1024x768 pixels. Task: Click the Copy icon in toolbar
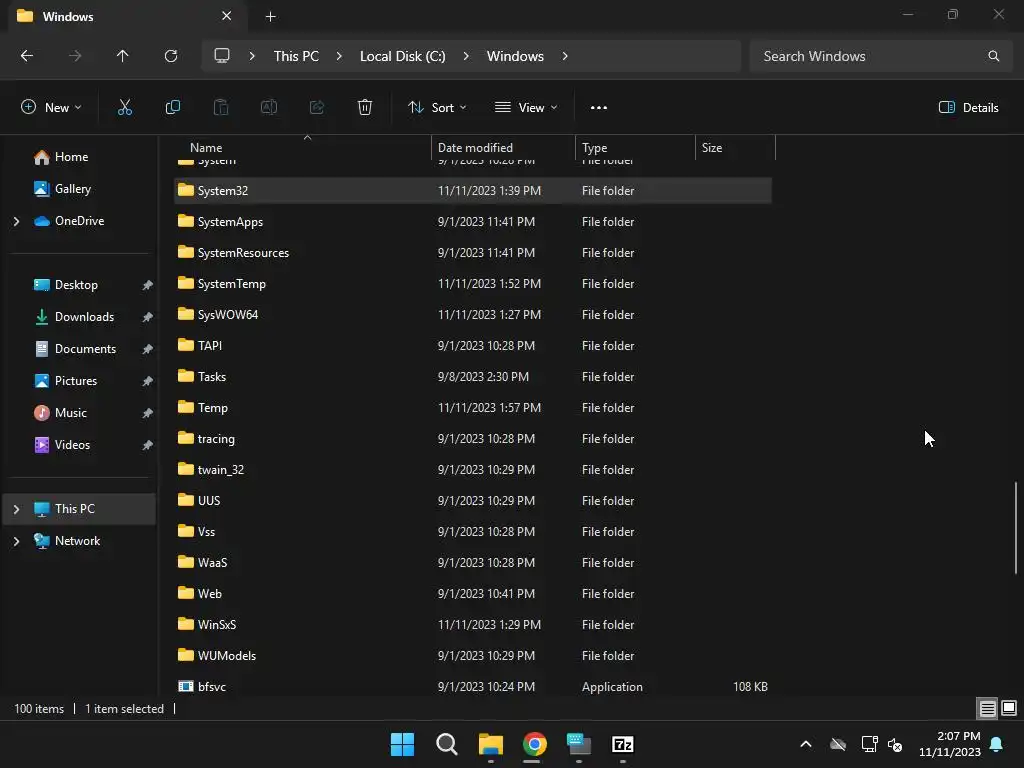tap(172, 108)
